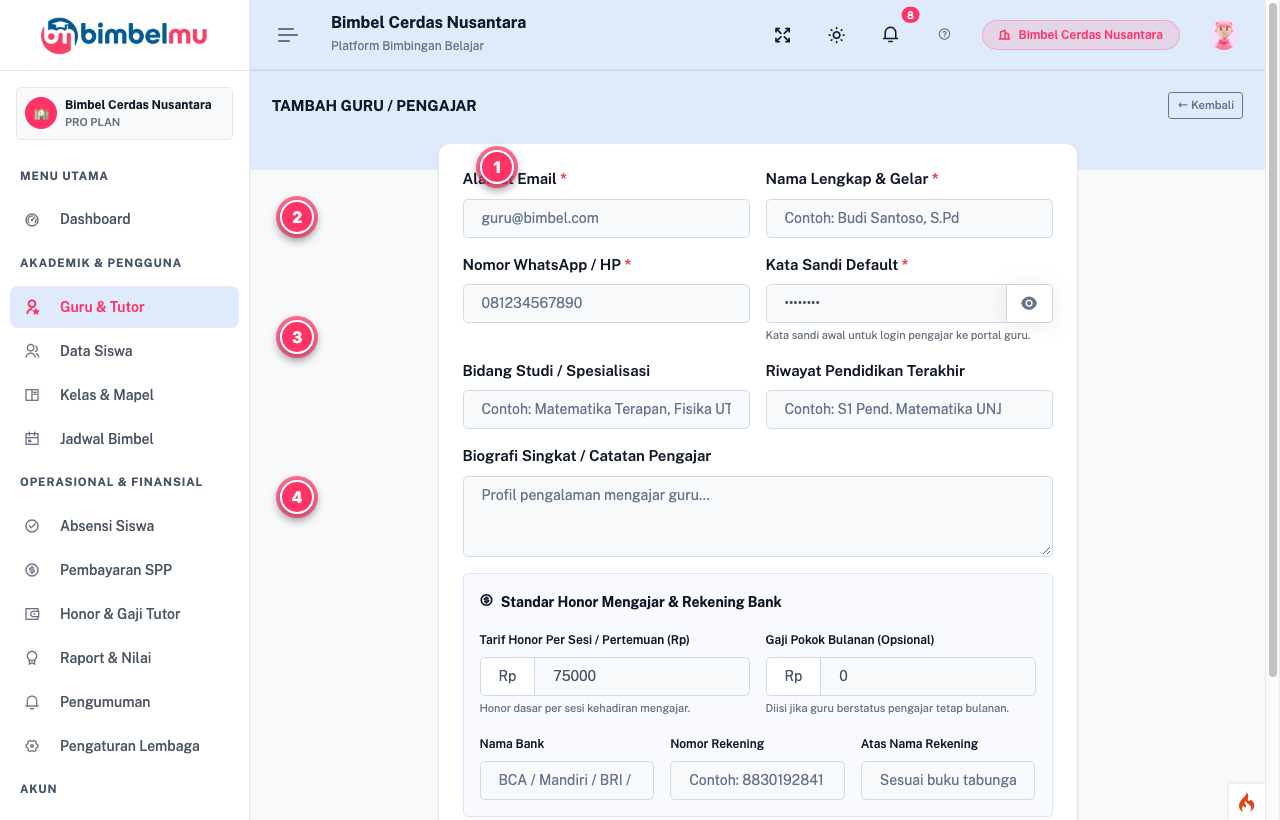Screen dimensions: 1280x820
Task: Open the pink Bimbel Cerdas Nusantara header pill
Action: [x=1081, y=35]
